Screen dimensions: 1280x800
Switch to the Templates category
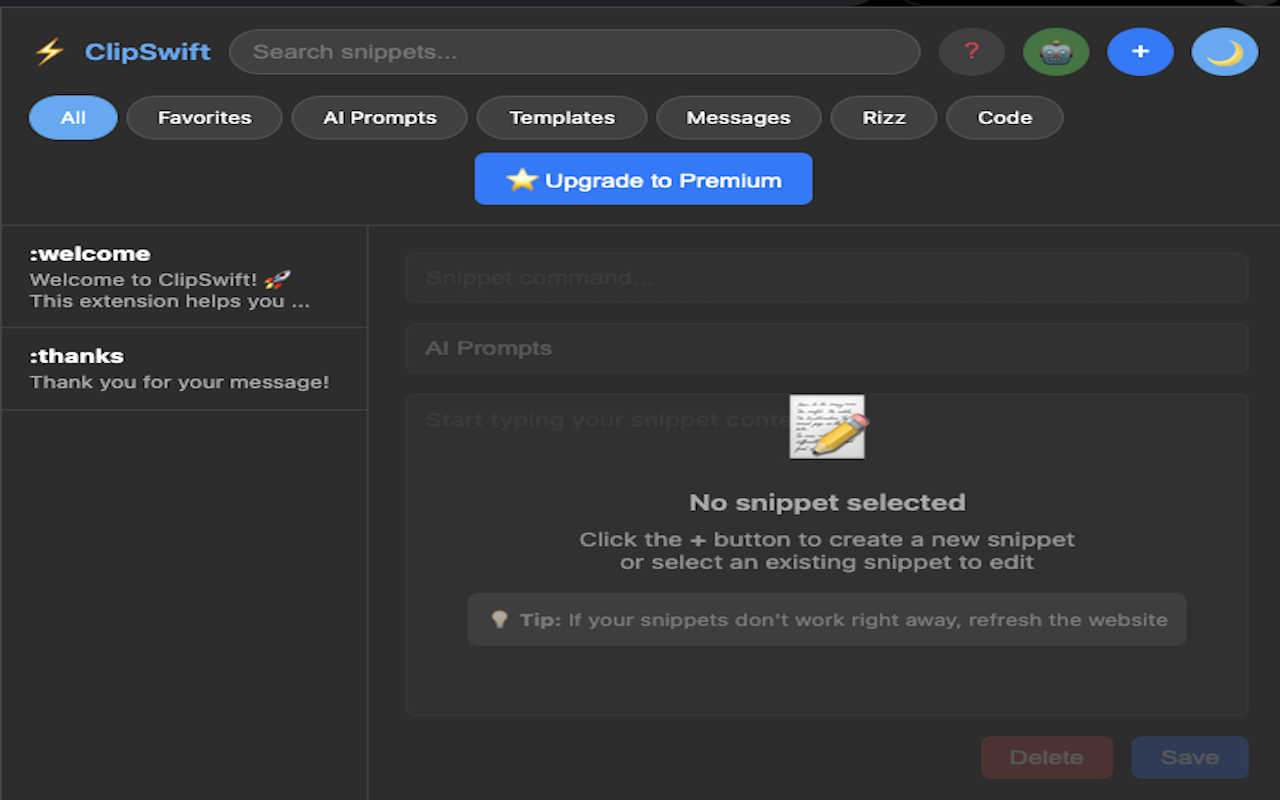click(562, 117)
